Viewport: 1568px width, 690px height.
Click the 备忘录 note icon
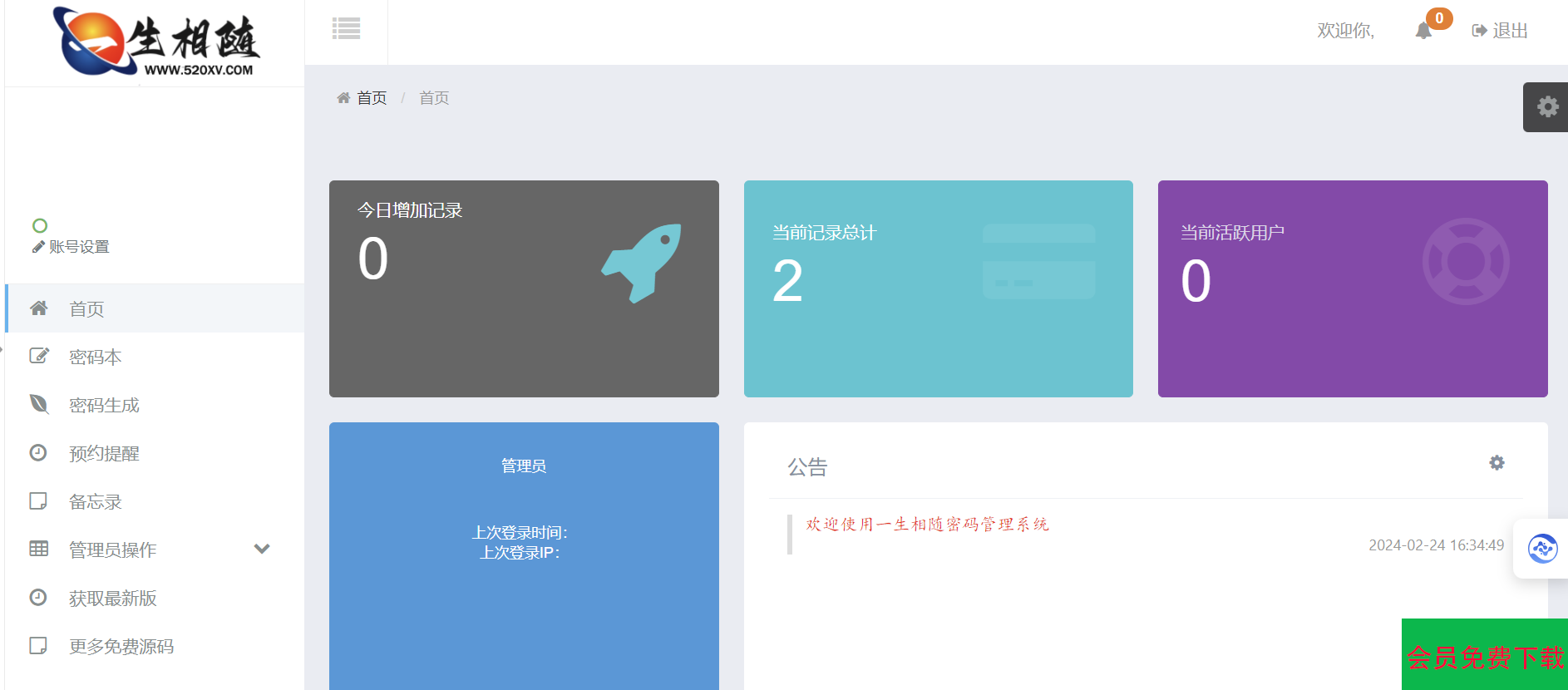38,501
